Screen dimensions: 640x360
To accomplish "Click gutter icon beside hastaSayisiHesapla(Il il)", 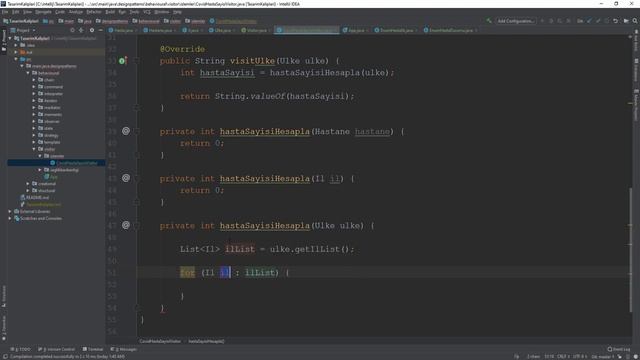I will [126, 178].
